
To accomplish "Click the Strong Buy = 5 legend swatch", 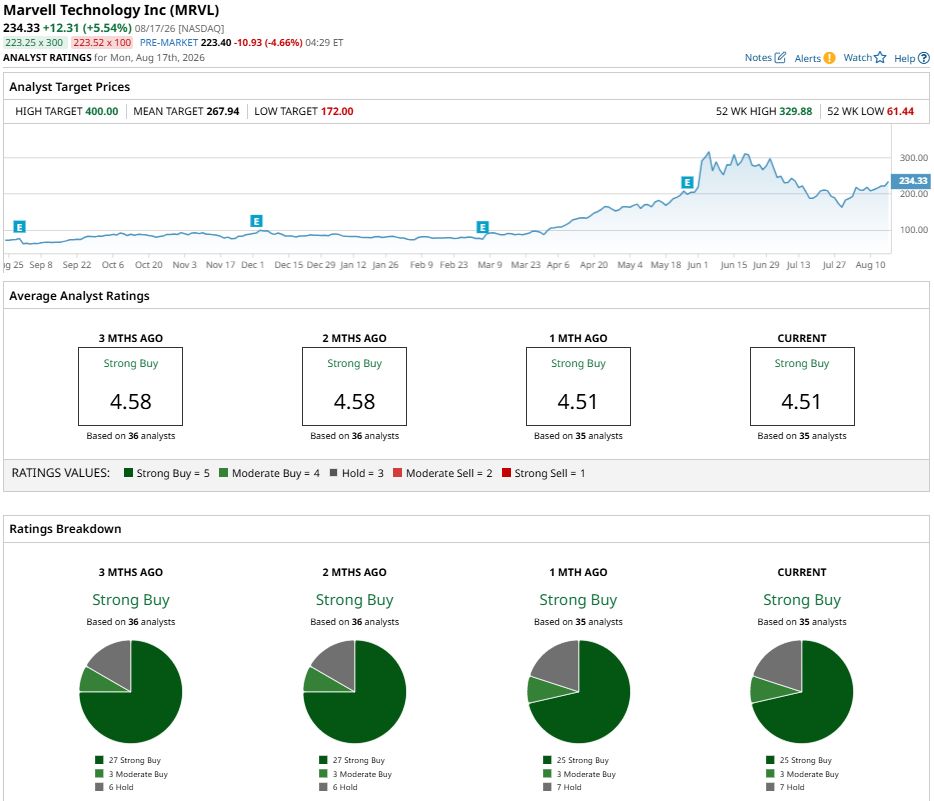I will point(128,473).
